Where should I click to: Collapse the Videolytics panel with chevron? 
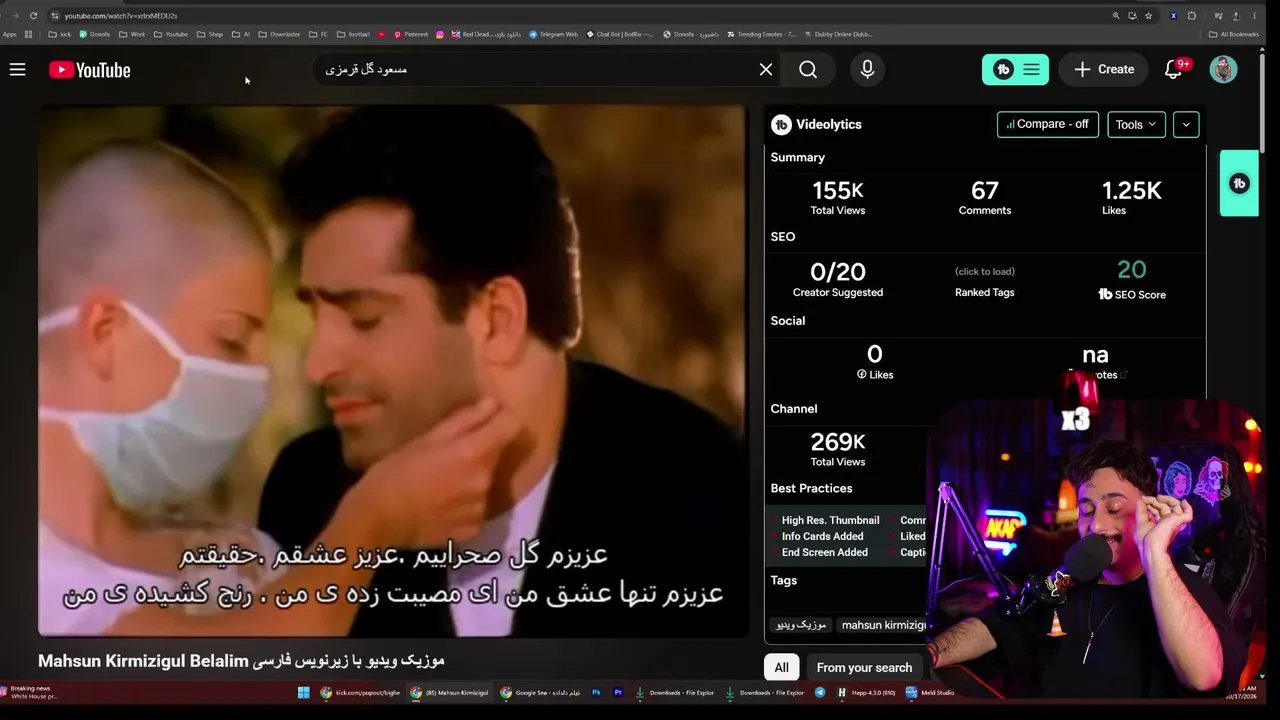pos(1186,124)
